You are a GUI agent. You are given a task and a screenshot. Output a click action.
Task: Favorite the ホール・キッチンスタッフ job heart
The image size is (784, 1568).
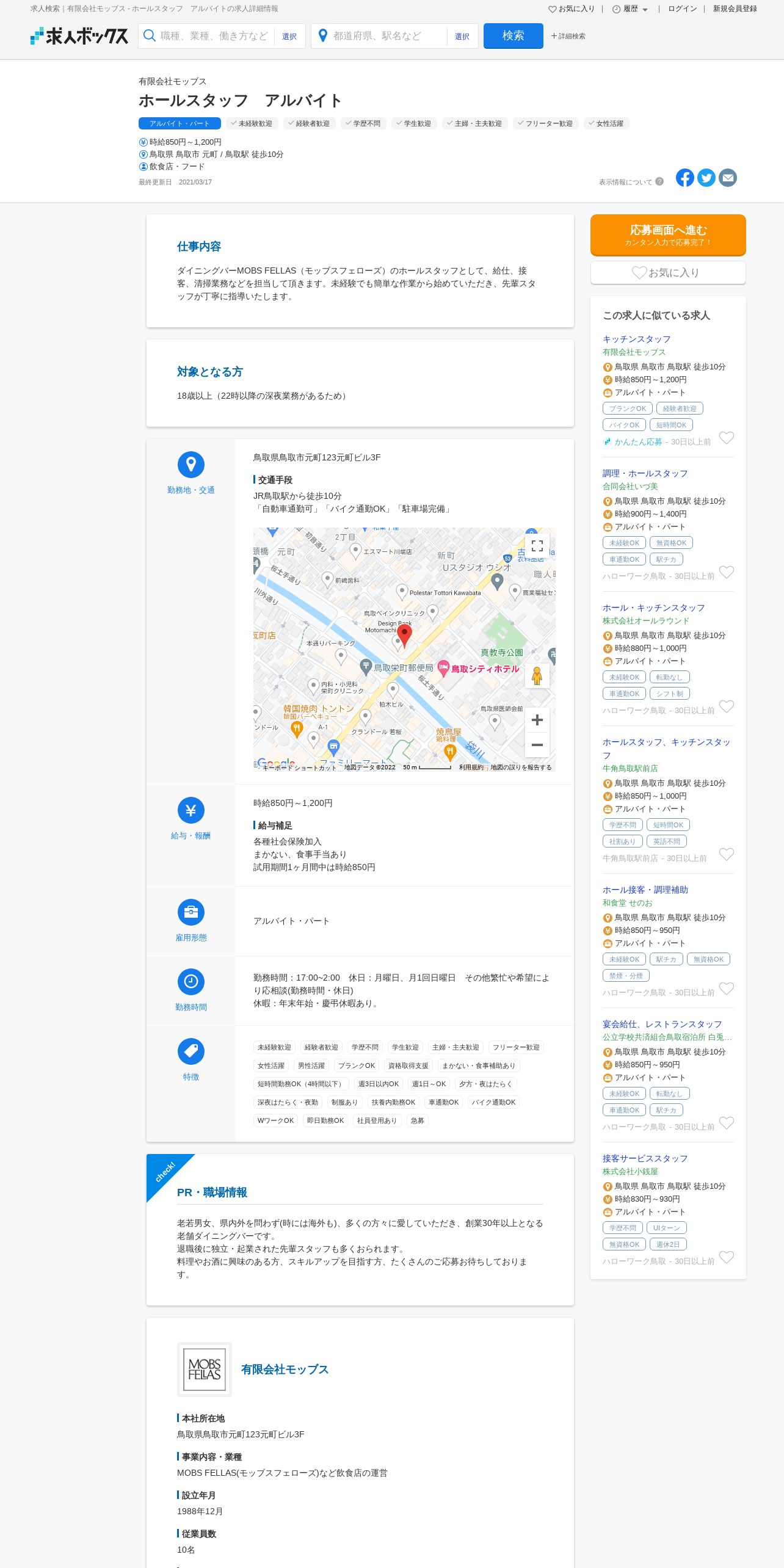[727, 706]
